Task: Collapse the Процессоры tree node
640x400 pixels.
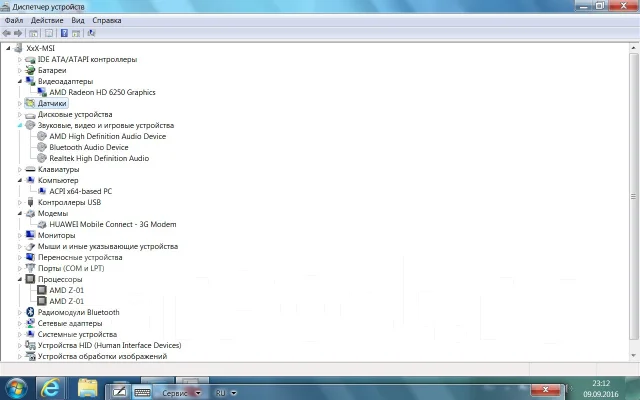Action: 19,279
